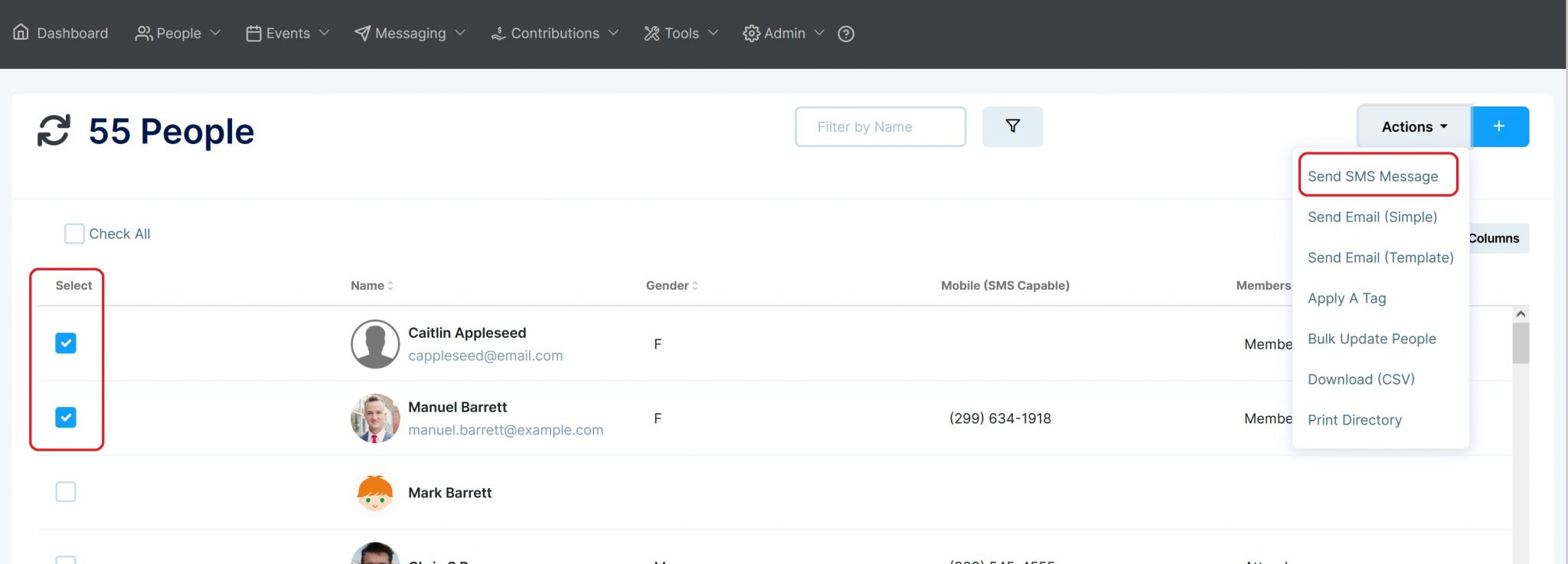The height and width of the screenshot is (564, 1568).
Task: Click manuel.barrett@example.com email link
Action: pyautogui.click(x=505, y=430)
